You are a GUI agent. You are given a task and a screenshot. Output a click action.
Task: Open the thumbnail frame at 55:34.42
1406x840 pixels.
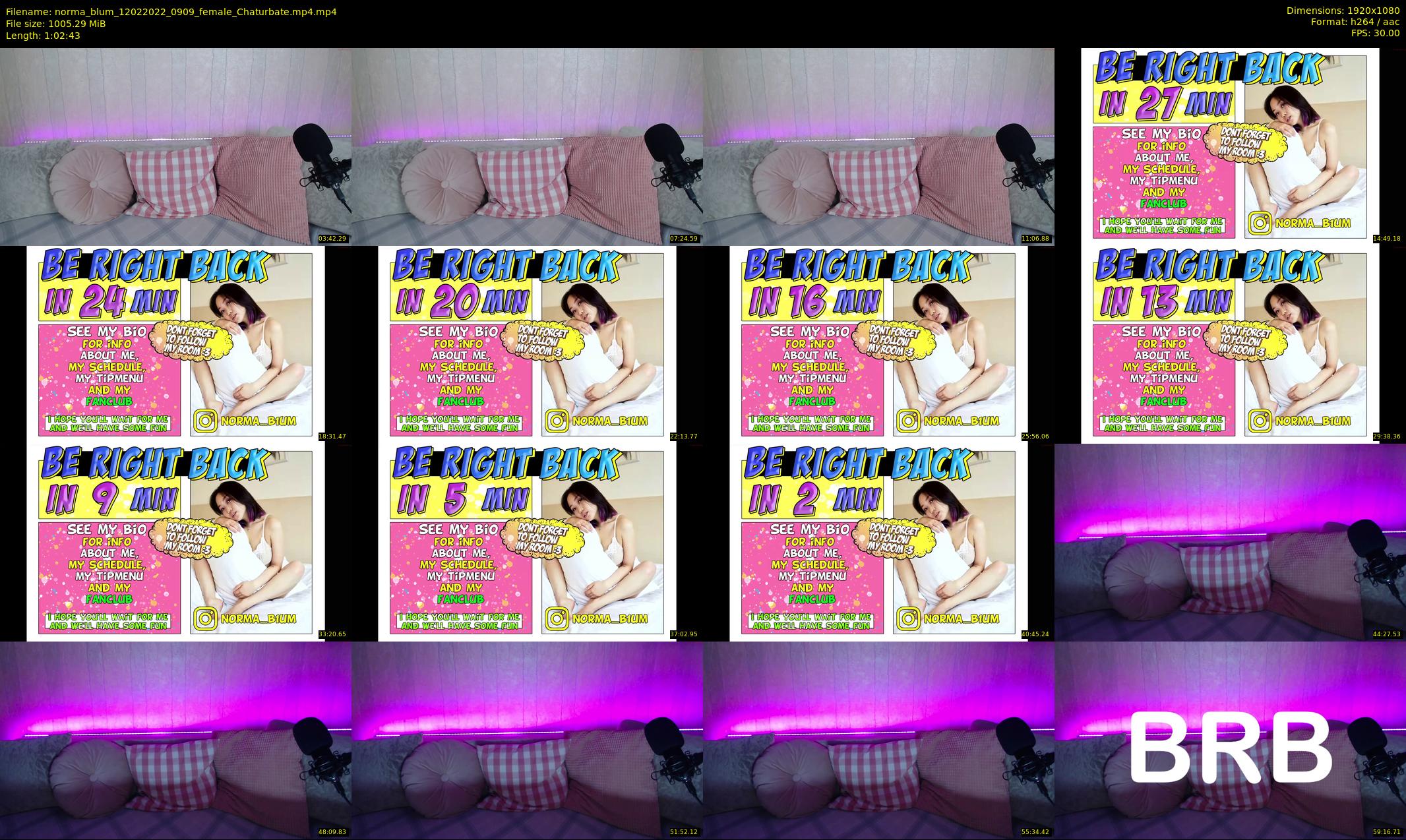(x=878, y=740)
